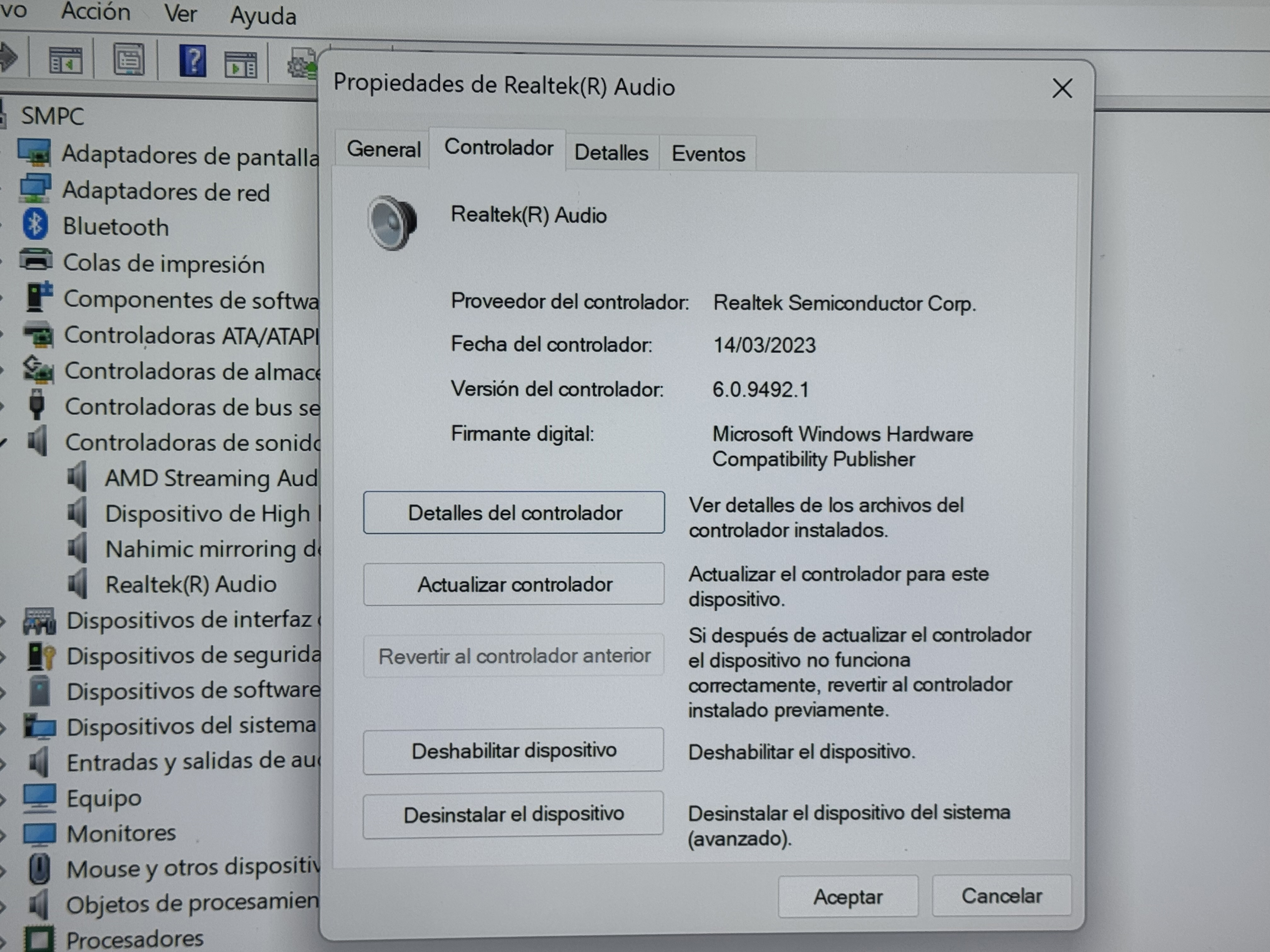Select the SMPC root node
The width and height of the screenshot is (1270, 952).
click(52, 116)
